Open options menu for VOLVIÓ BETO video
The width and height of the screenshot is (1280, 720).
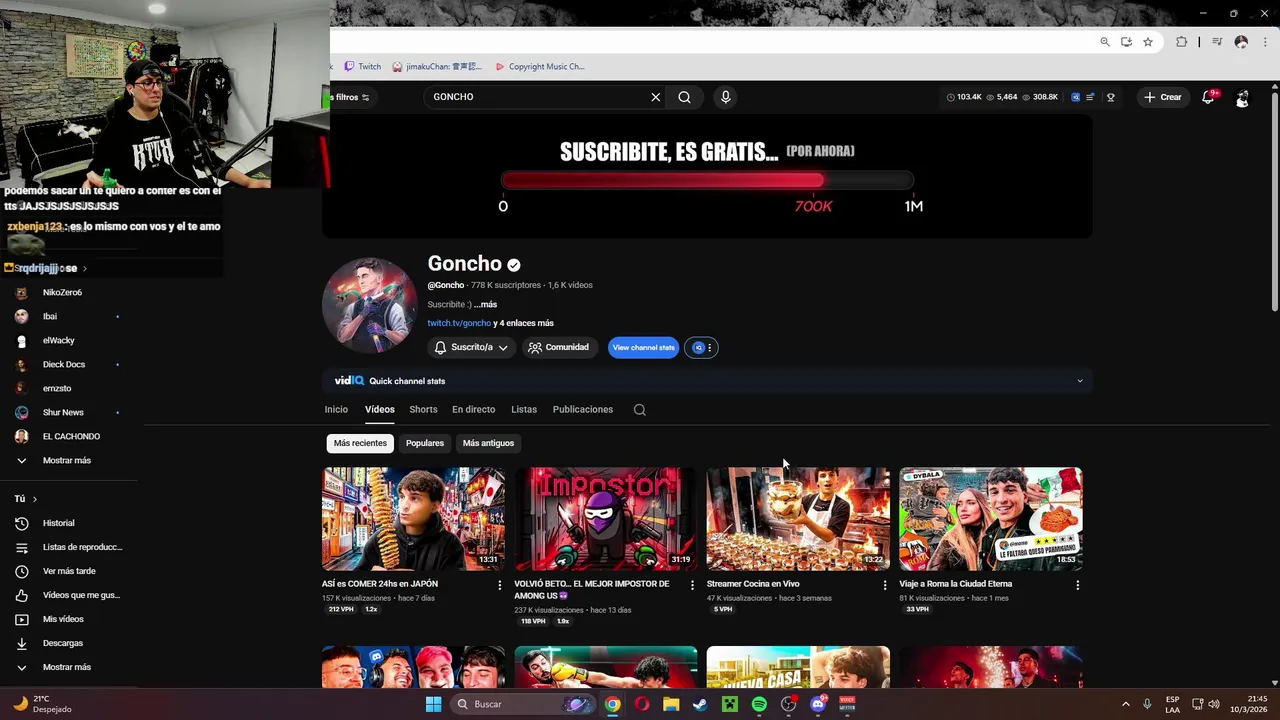692,585
